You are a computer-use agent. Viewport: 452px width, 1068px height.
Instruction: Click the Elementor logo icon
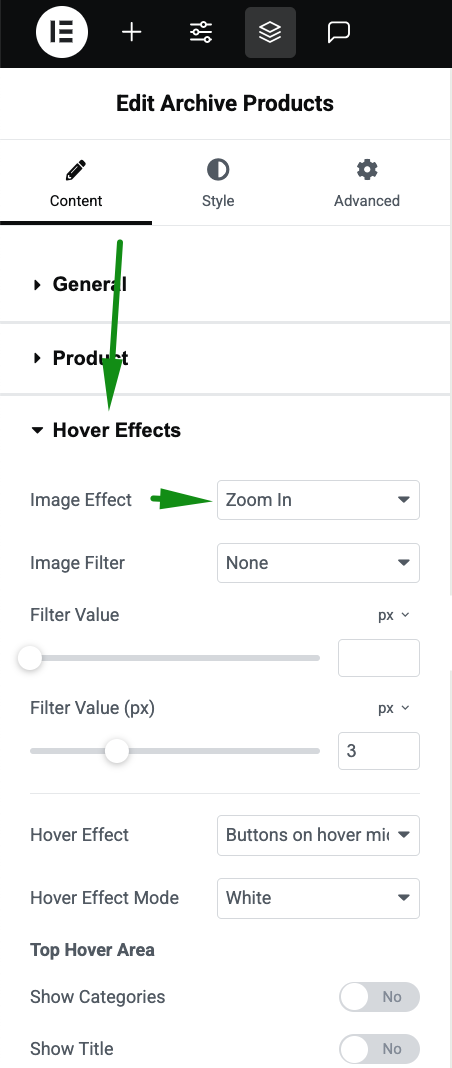pos(62,32)
